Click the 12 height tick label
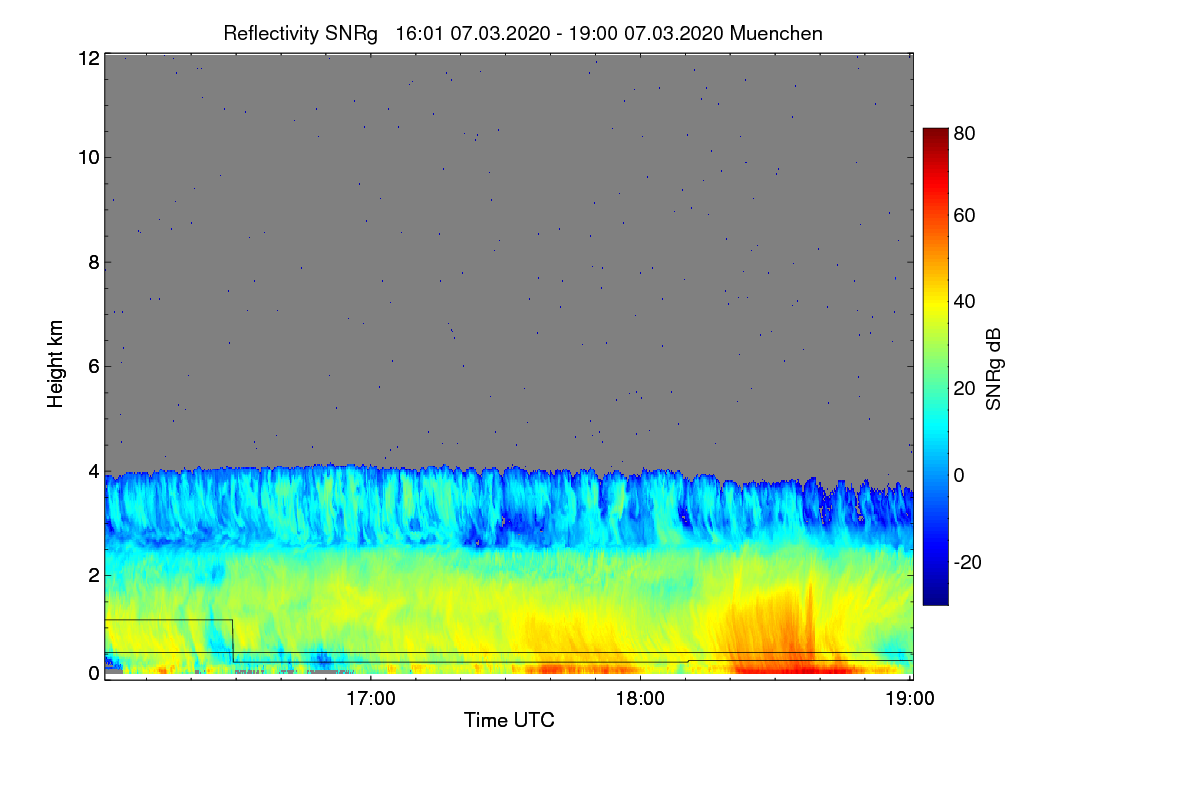The width and height of the screenshot is (1200, 800). point(89,58)
